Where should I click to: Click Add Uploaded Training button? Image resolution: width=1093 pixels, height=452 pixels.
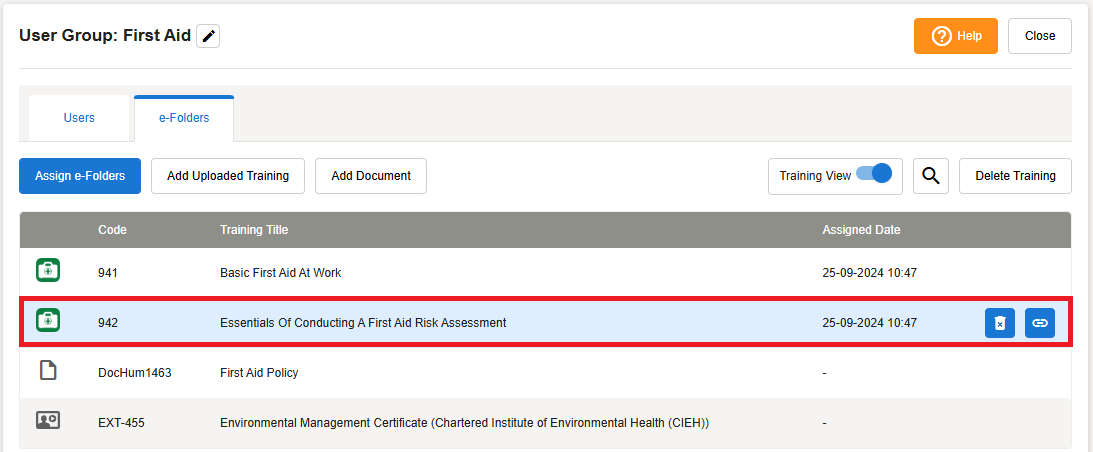point(228,176)
